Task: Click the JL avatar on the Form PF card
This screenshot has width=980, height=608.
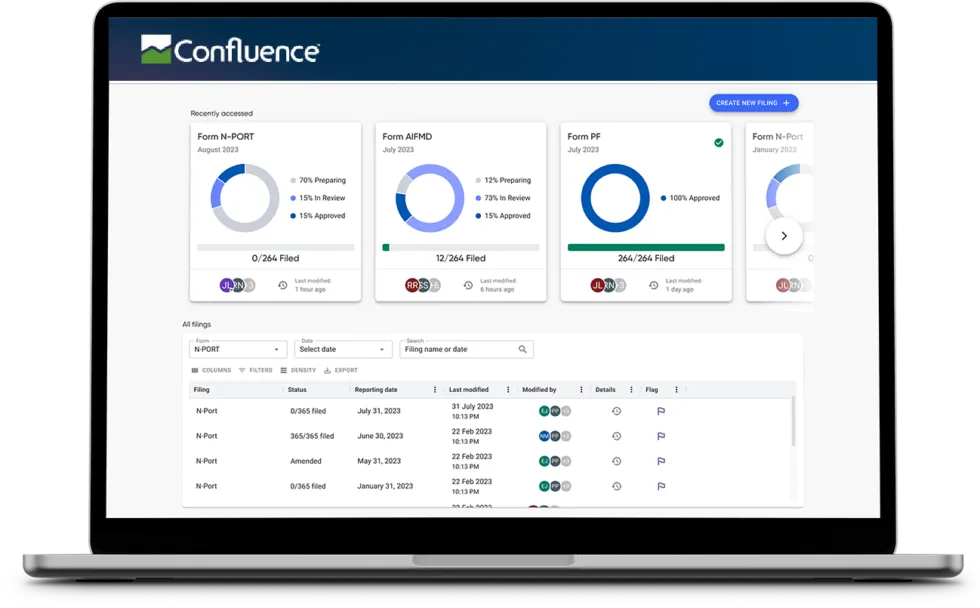Action: (x=598, y=286)
